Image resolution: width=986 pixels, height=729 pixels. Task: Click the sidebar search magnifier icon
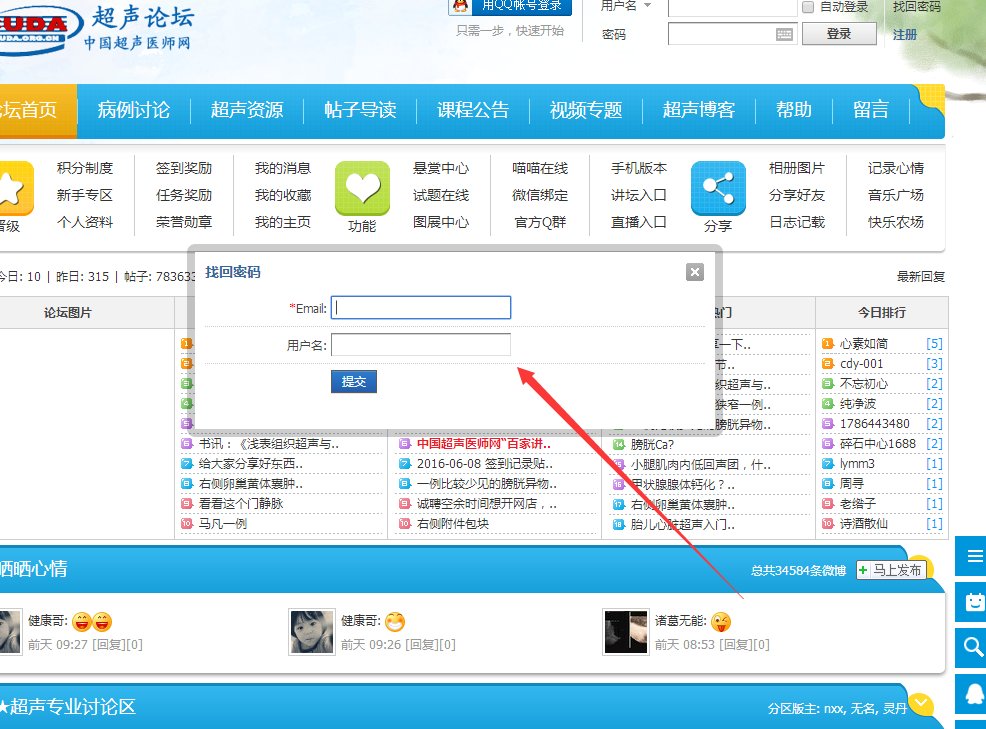tap(972, 647)
